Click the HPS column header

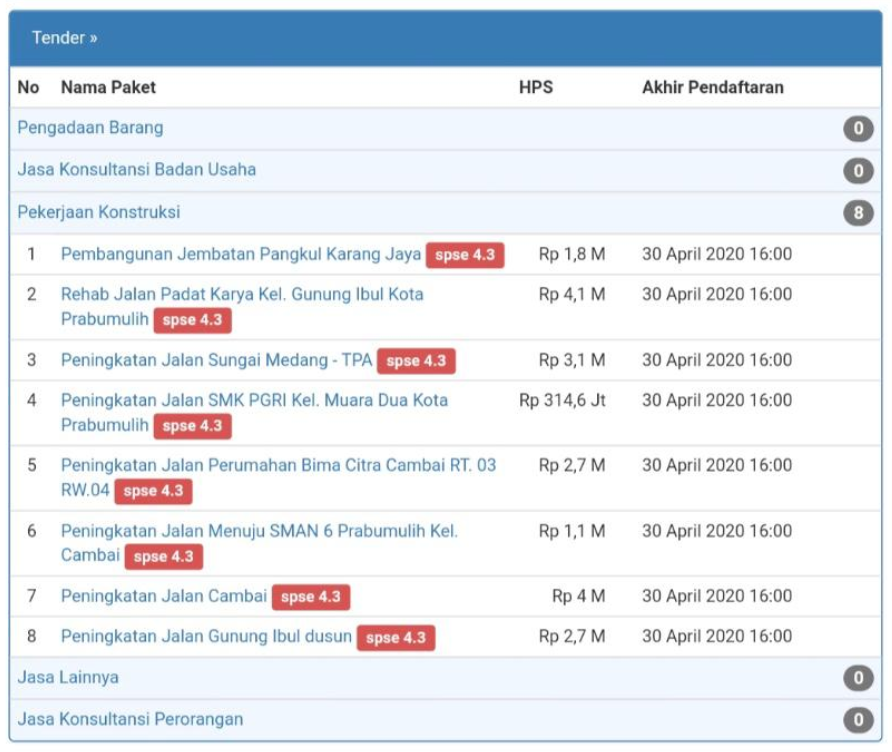[x=535, y=87]
